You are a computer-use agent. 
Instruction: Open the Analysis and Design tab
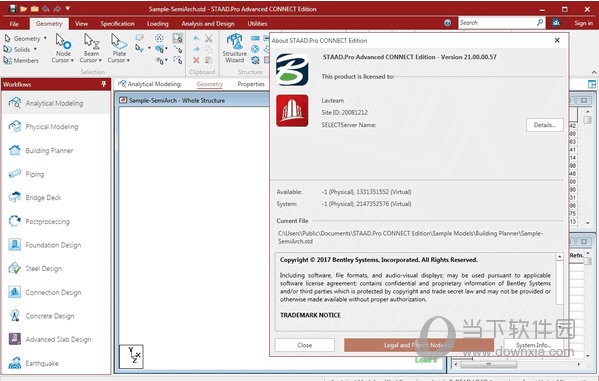[x=208, y=24]
